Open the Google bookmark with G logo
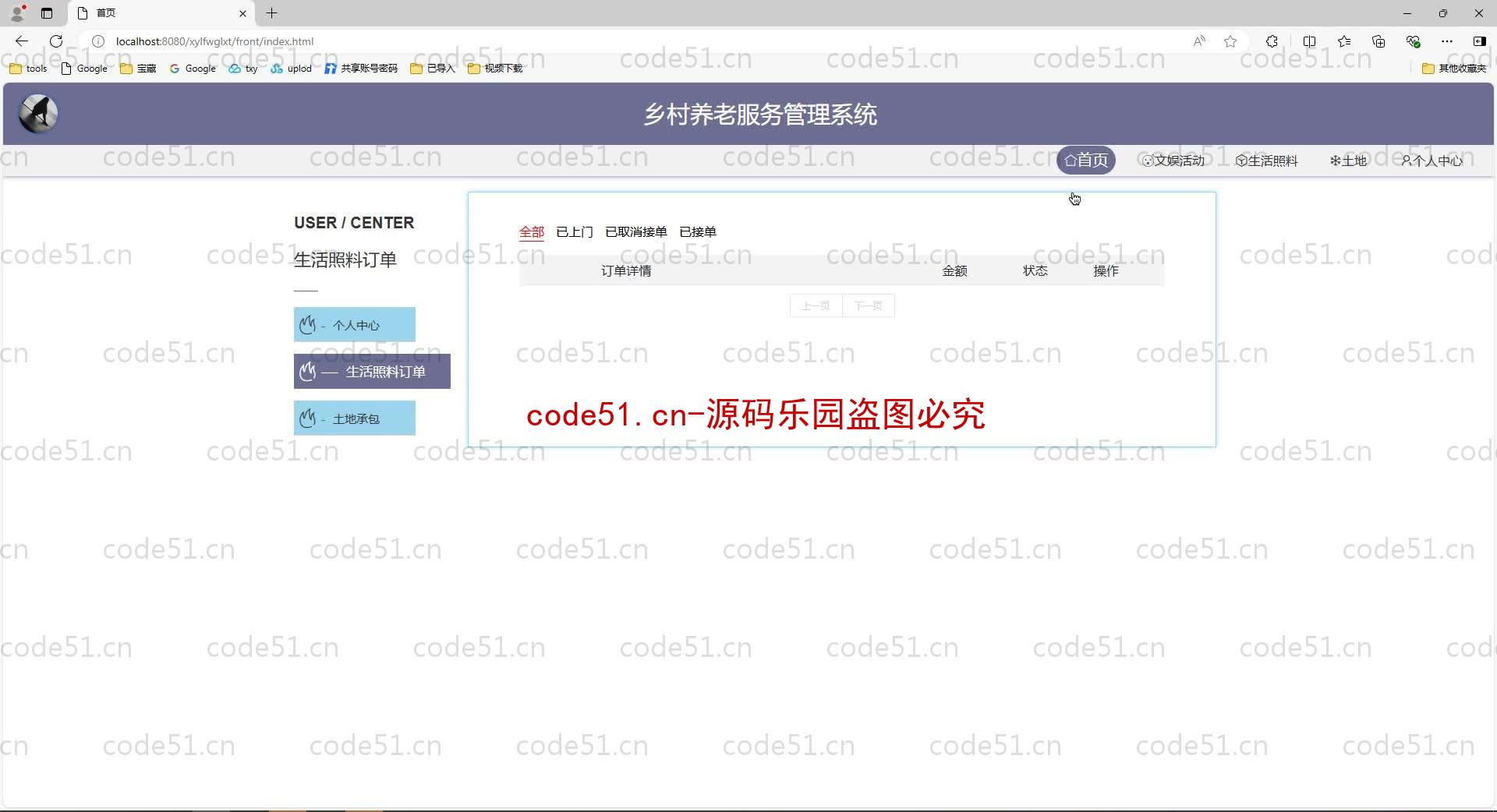The width and height of the screenshot is (1497, 812). tap(193, 69)
